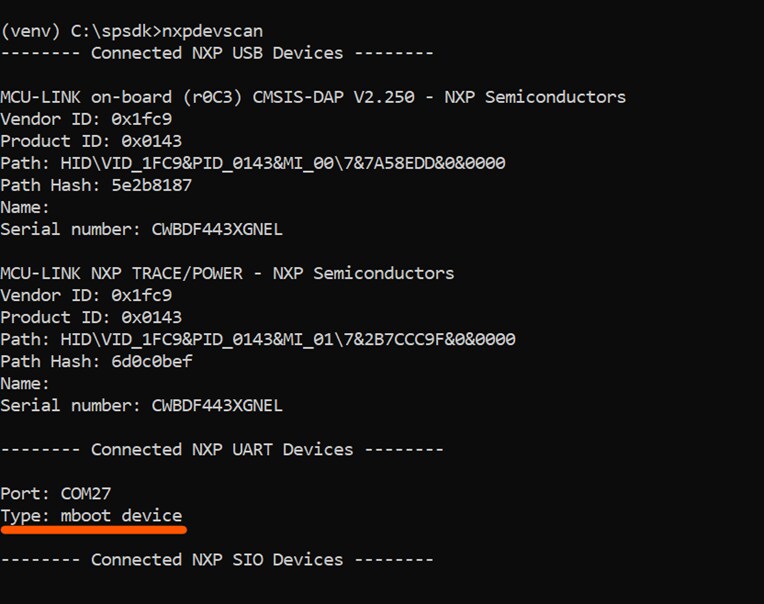Select the Path Hash 5e2b8187 line
764x604 pixels.
(x=96, y=185)
